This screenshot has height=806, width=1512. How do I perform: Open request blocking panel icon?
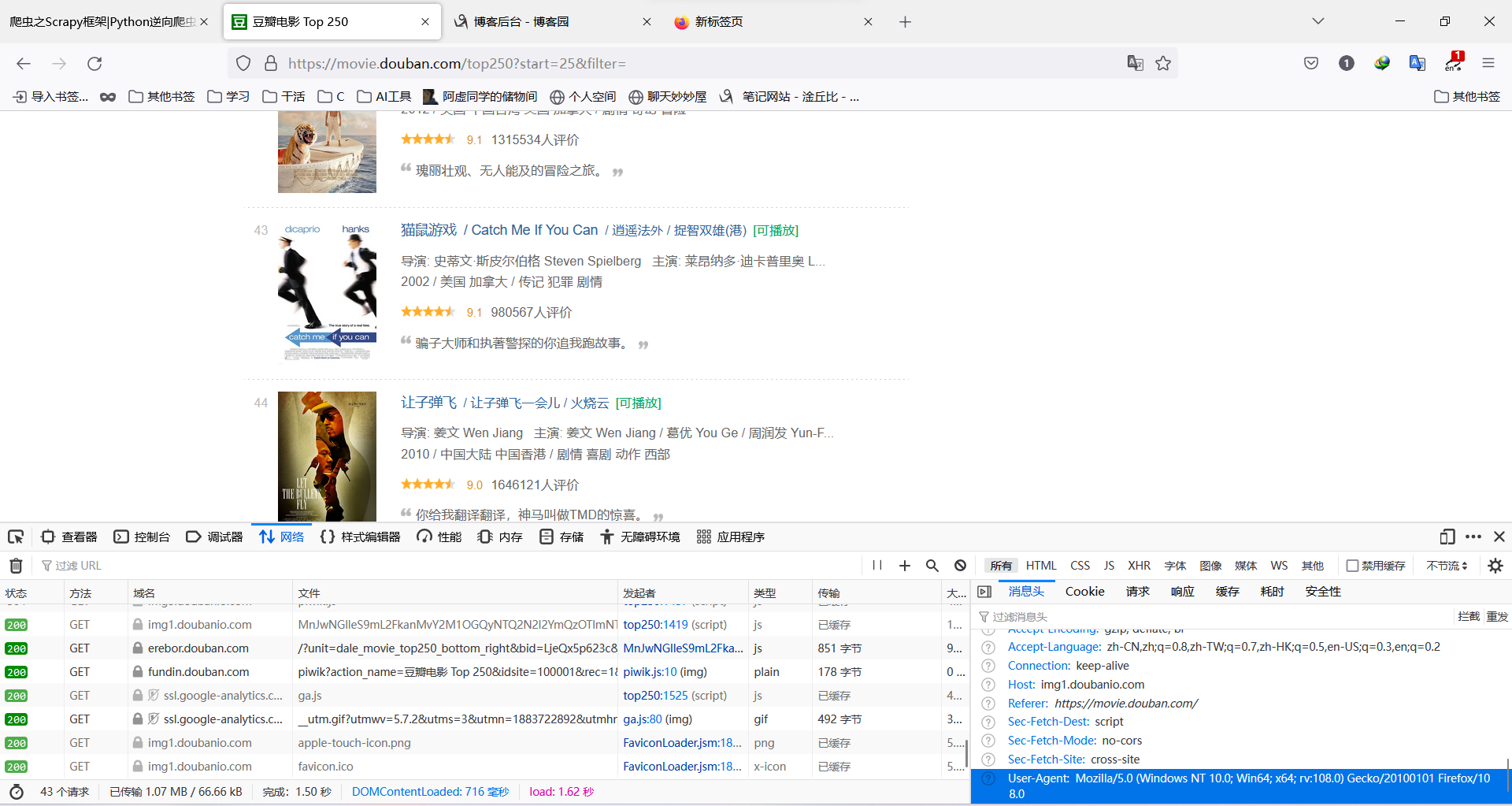click(x=960, y=566)
